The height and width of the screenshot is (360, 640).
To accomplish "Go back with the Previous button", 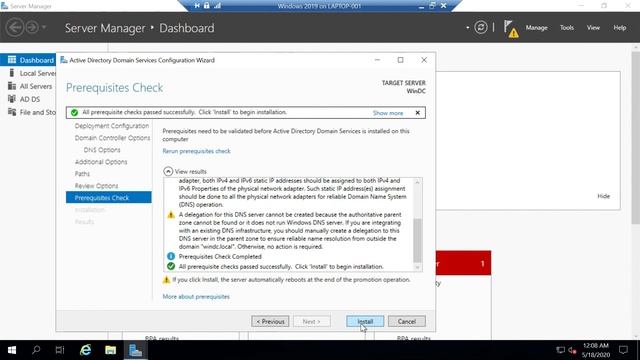I will pyautogui.click(x=270, y=321).
